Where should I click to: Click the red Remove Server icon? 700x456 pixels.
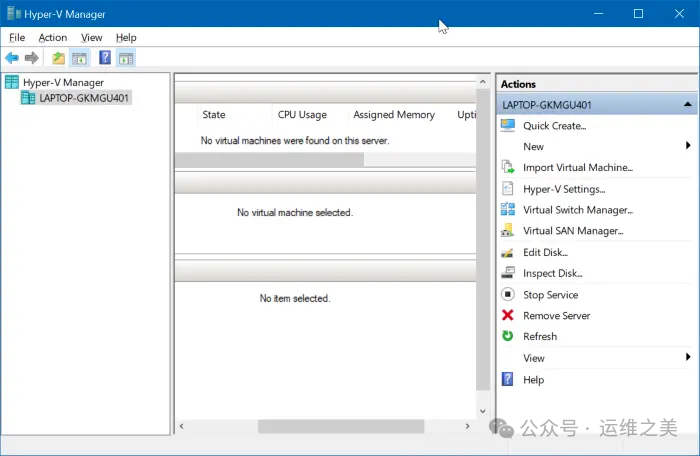click(507, 316)
